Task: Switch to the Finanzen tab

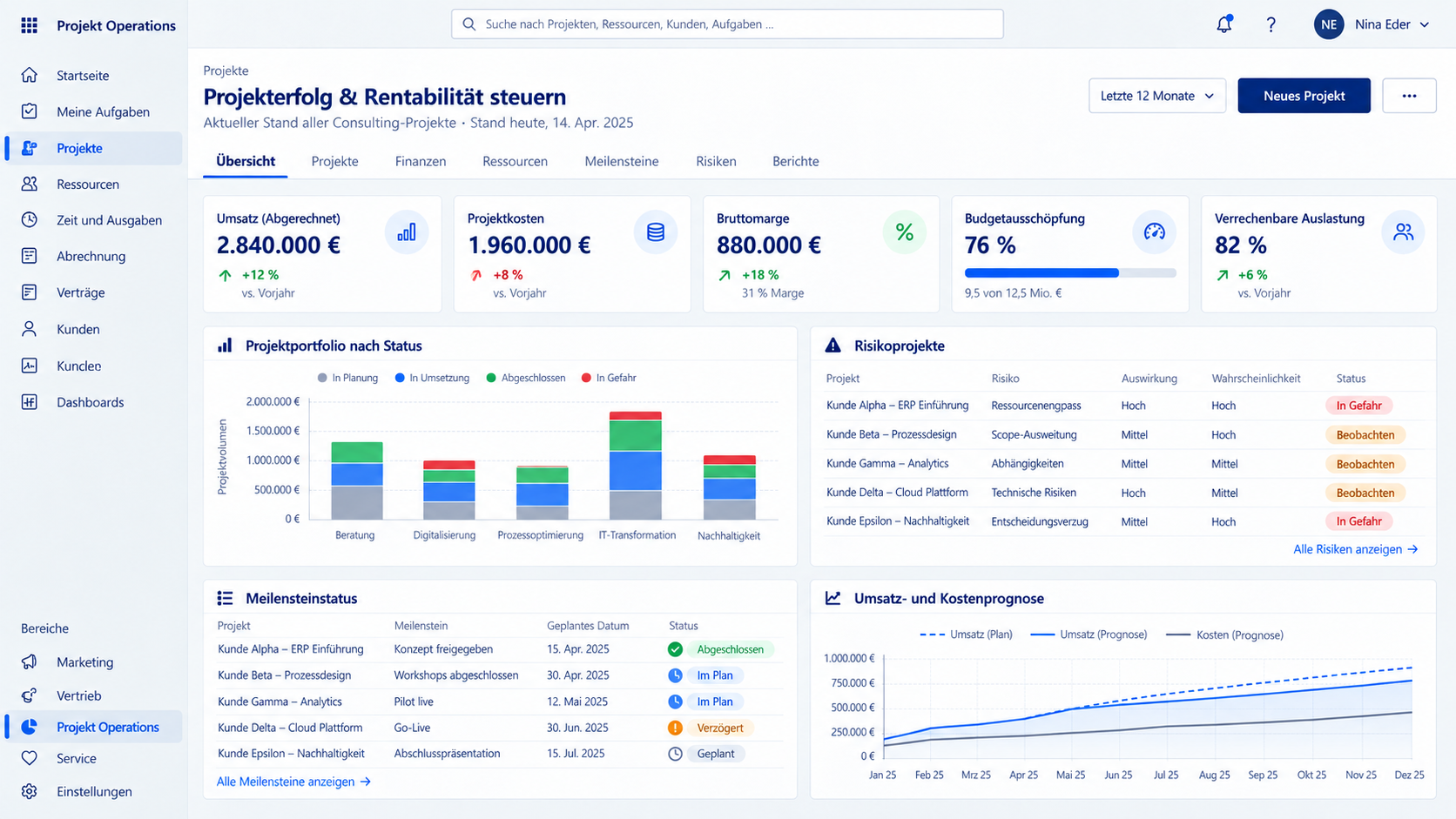Action: 421,161
